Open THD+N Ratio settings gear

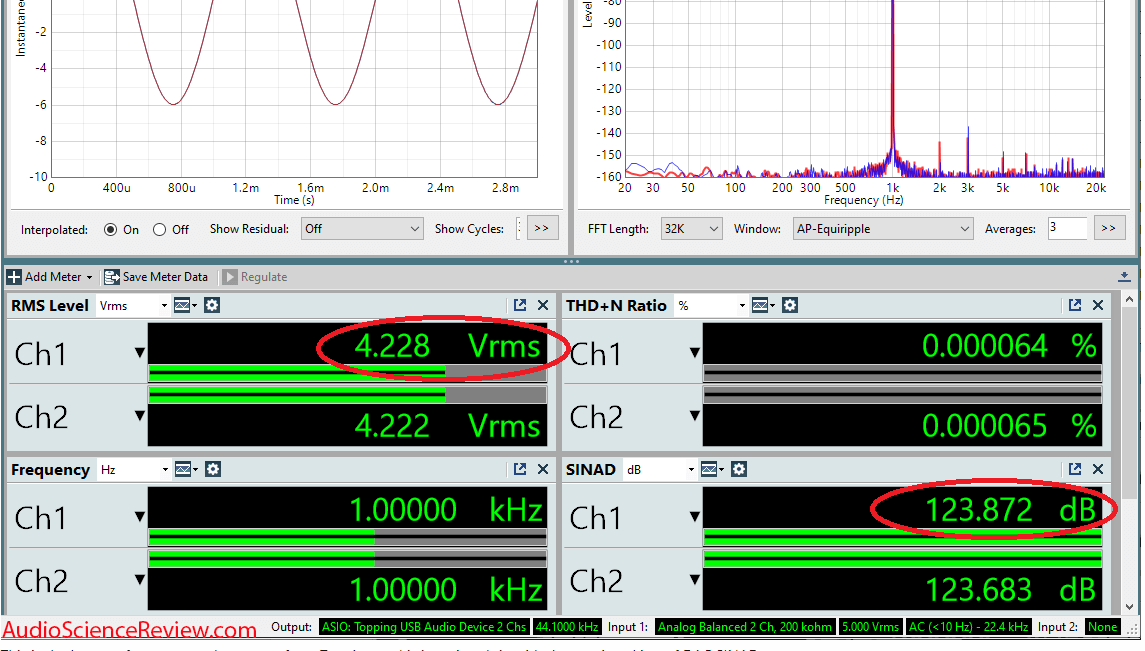click(789, 305)
